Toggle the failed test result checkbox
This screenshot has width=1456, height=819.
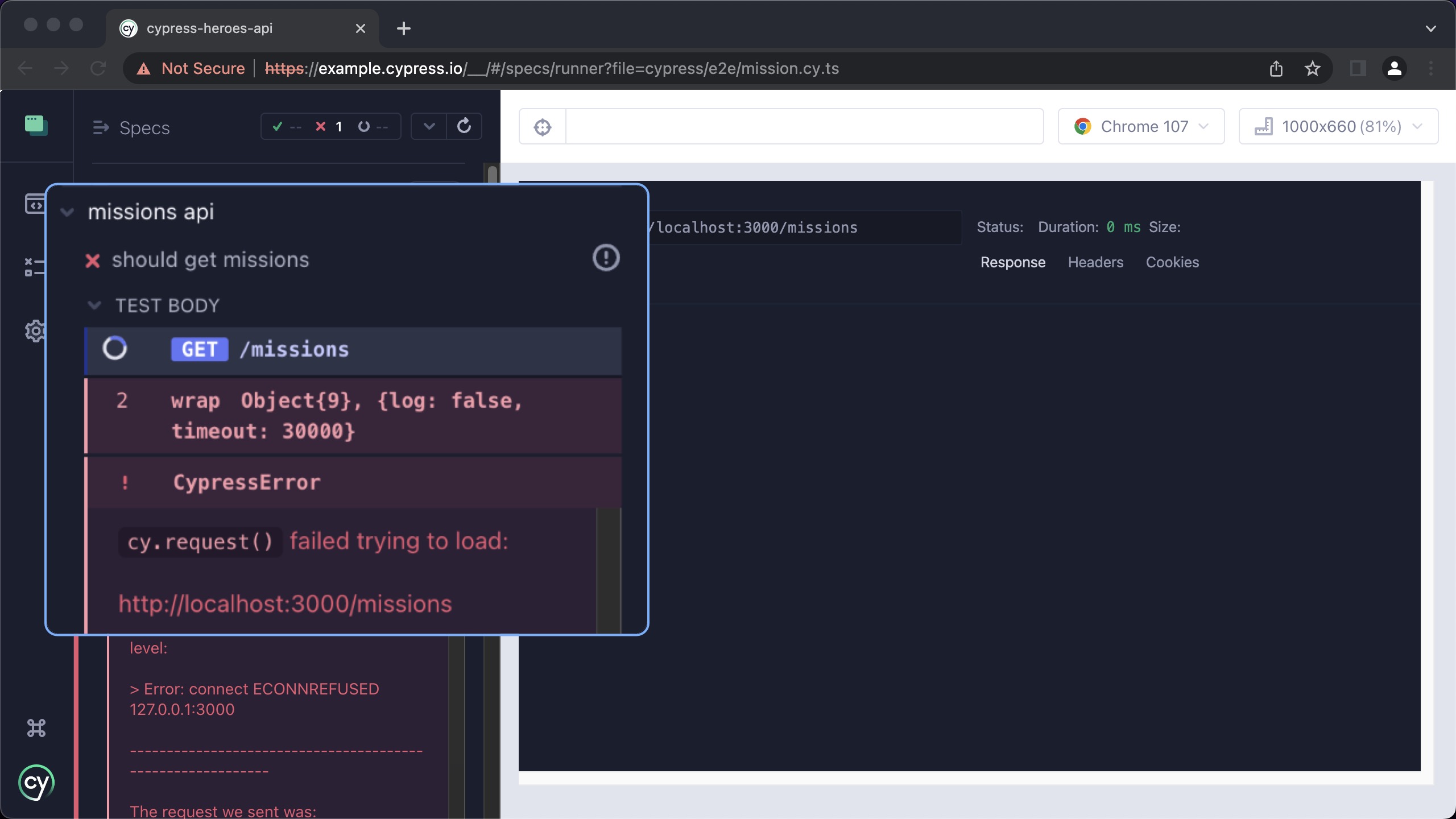321,126
